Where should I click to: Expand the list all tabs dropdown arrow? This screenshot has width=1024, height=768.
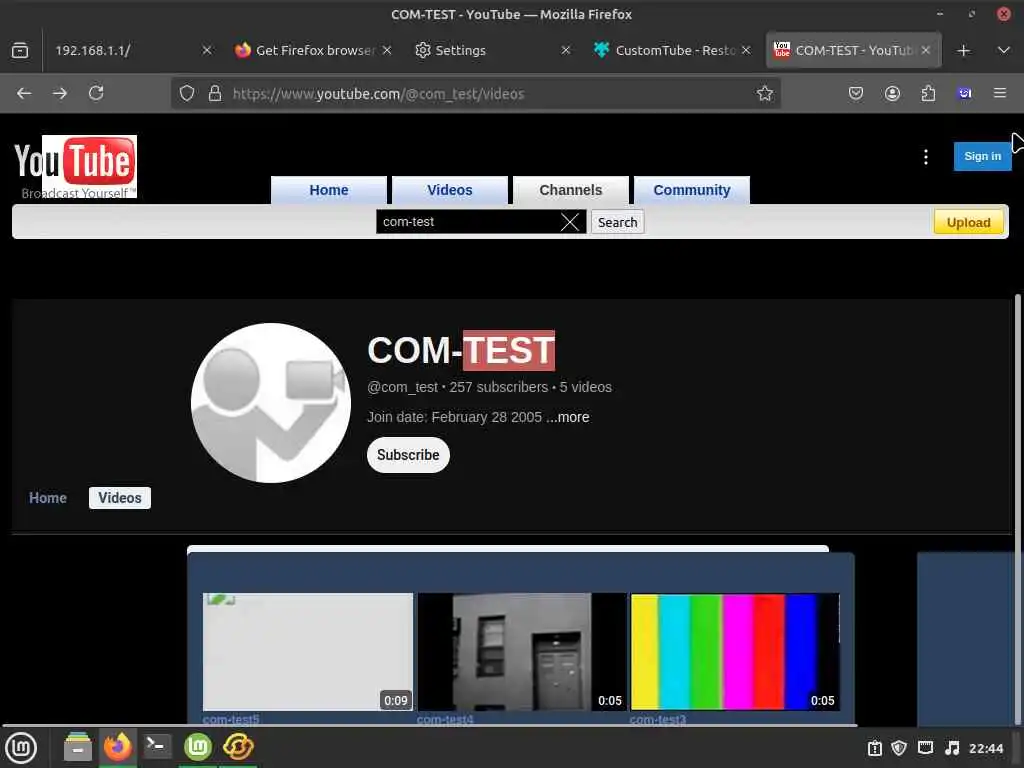pos(1004,50)
